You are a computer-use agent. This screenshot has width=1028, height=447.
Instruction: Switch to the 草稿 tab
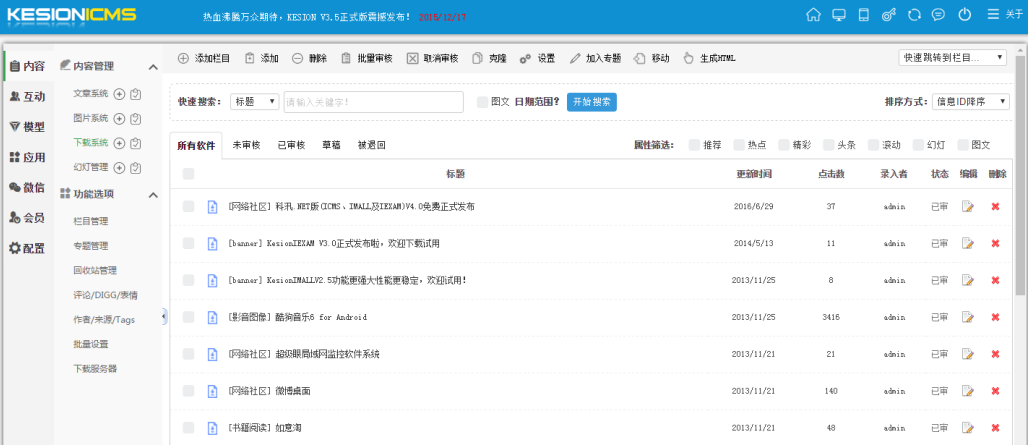330,145
